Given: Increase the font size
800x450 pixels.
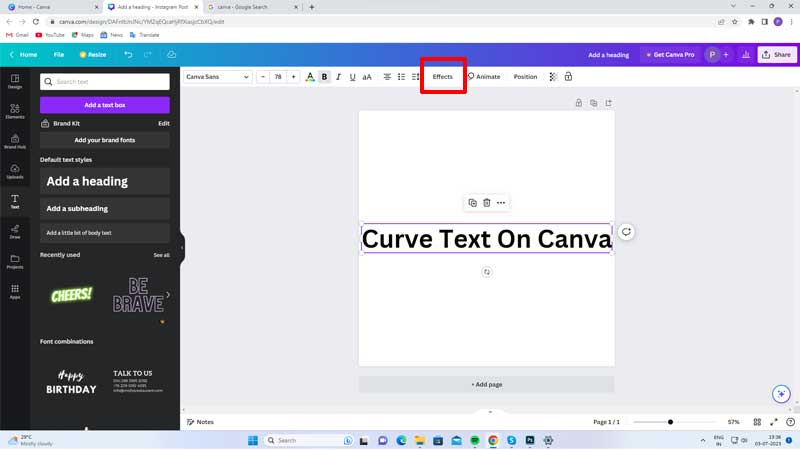Looking at the screenshot, I should (x=293, y=77).
